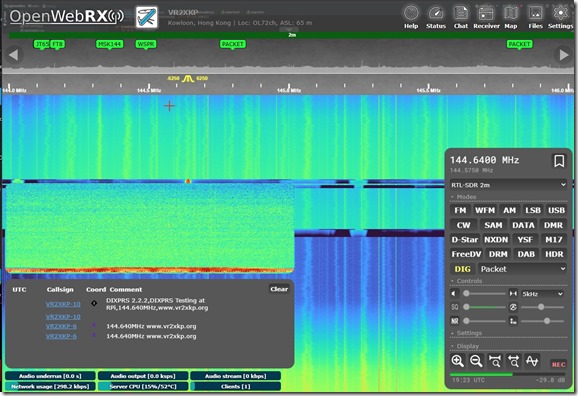Select LSB mode
This screenshot has width=578, height=396.
[533, 210]
